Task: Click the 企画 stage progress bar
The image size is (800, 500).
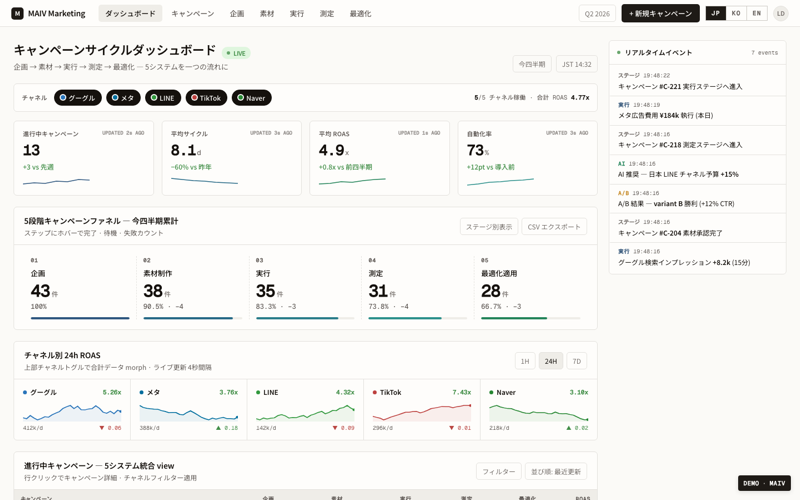Action: click(80, 318)
